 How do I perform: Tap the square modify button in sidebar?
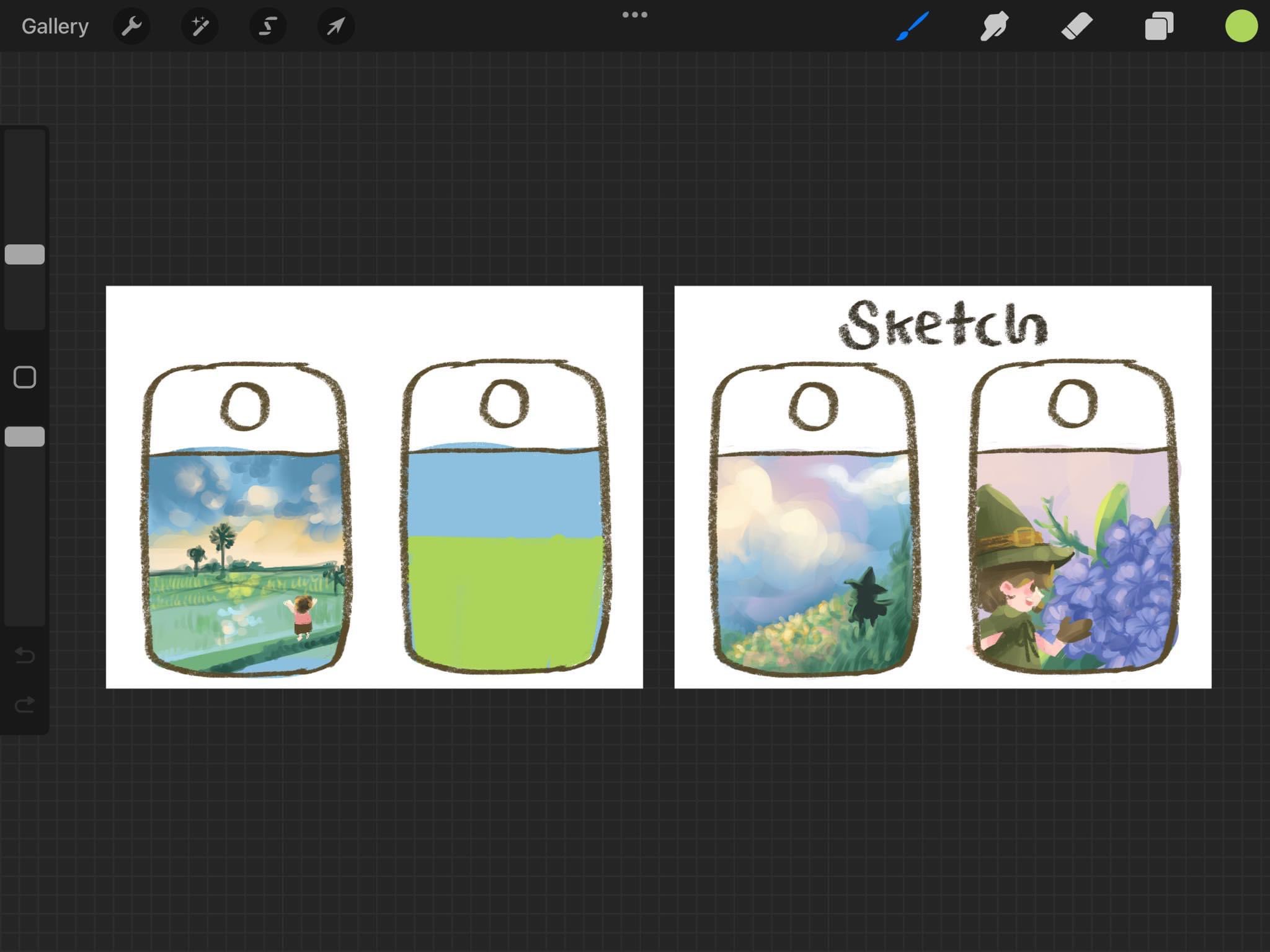[25, 377]
